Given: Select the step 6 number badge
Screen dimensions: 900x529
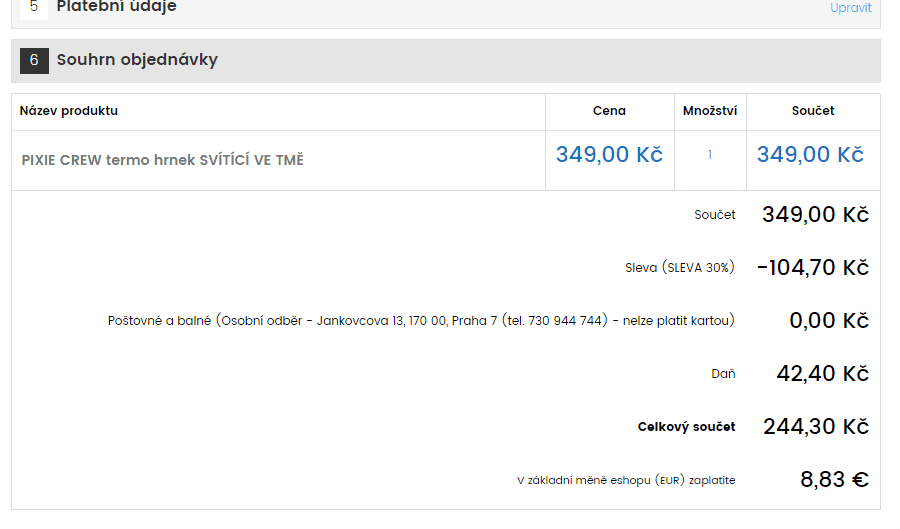Looking at the screenshot, I should click(x=34, y=60).
